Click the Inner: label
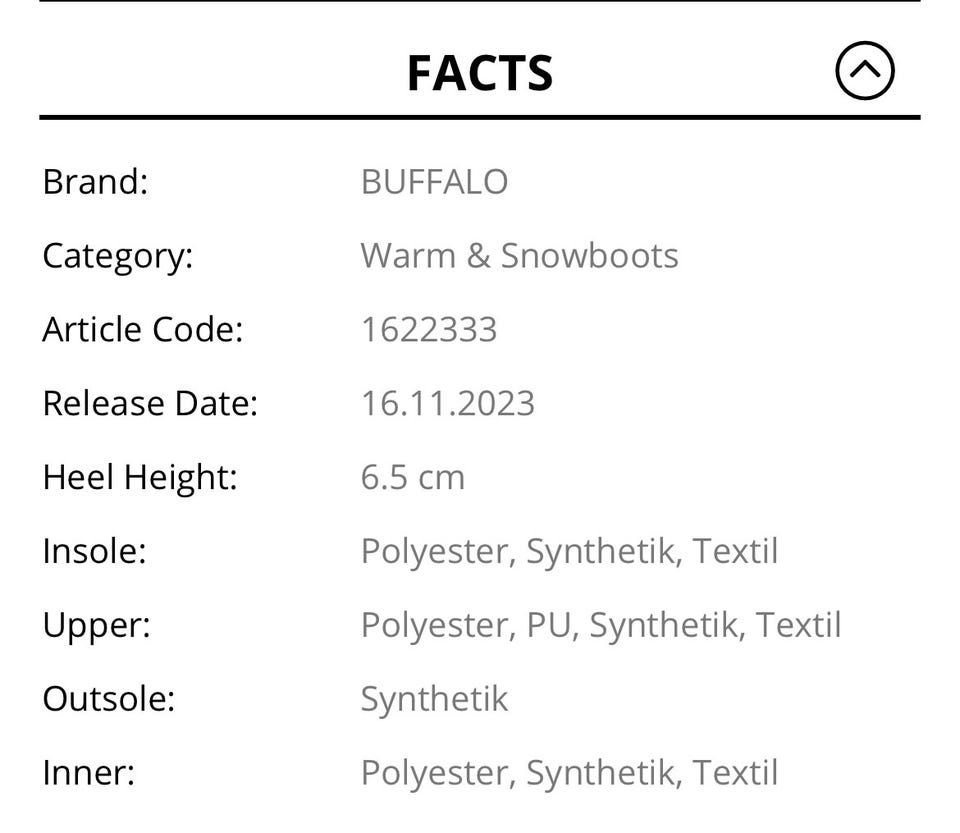Viewport: 960px width, 833px height. 88,773
